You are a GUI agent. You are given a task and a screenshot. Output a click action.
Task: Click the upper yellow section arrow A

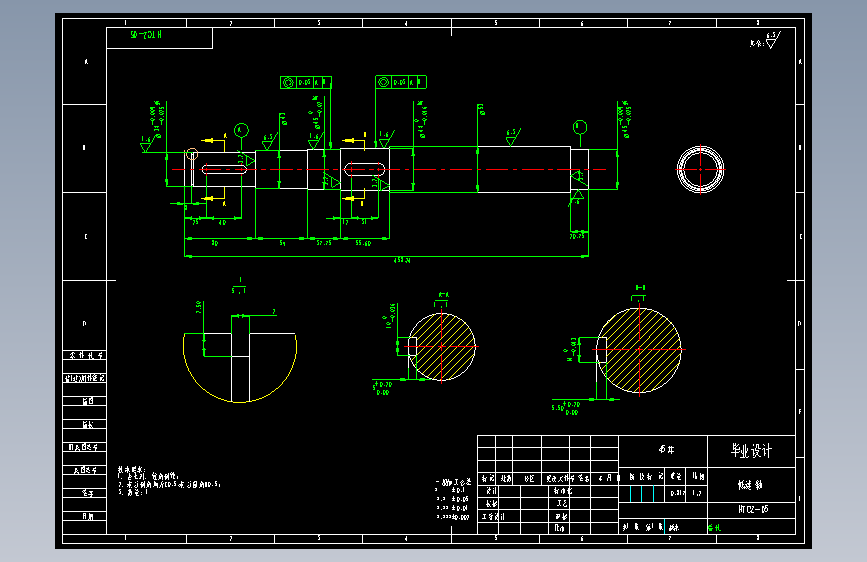(x=214, y=140)
